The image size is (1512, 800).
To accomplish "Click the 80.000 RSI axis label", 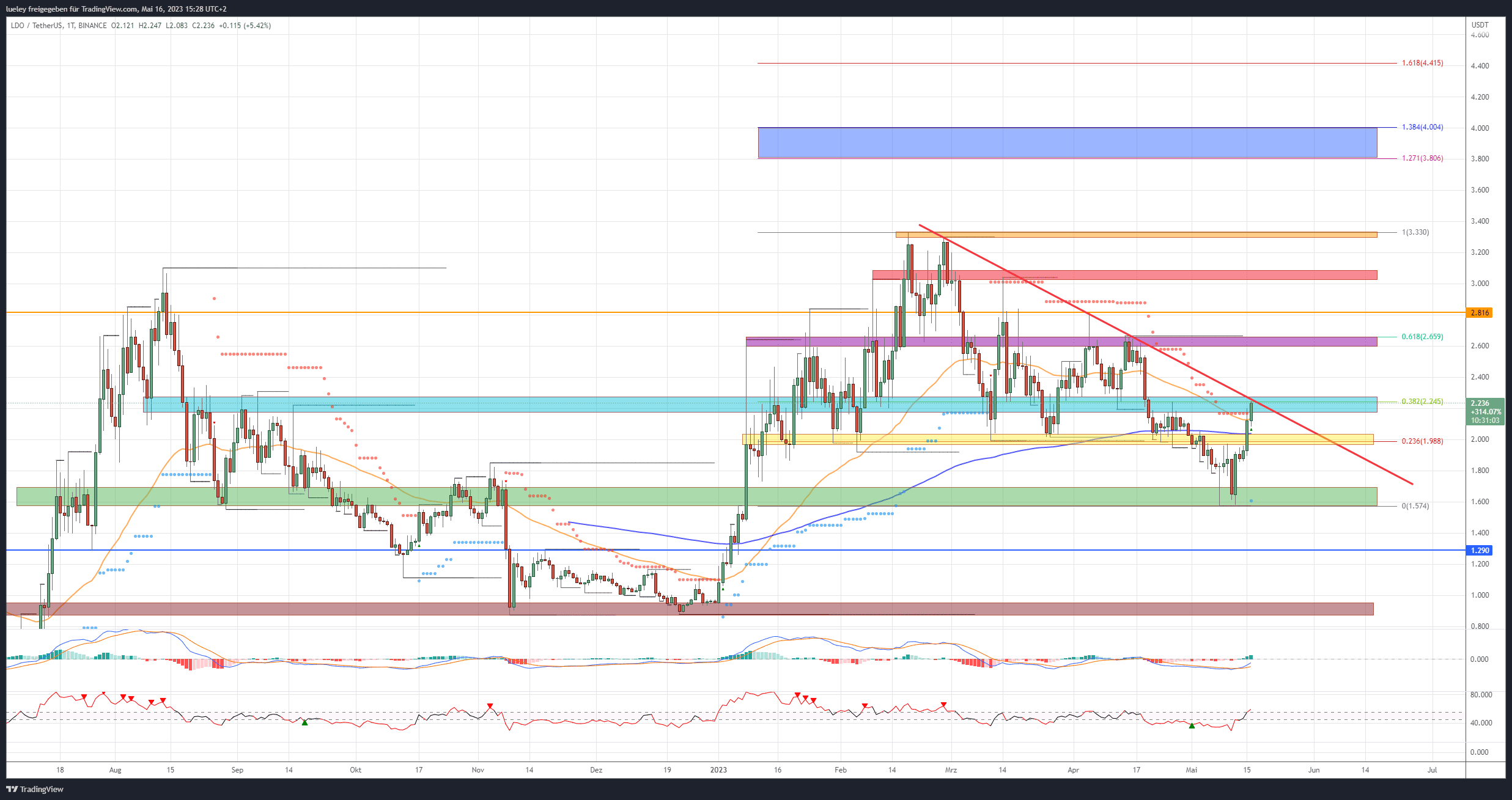I will (1481, 695).
